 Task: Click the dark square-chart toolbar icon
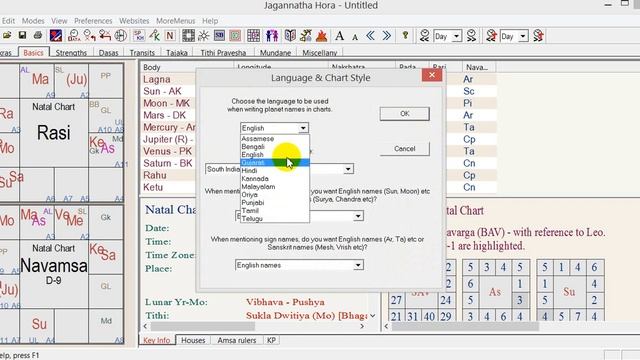click(188, 36)
